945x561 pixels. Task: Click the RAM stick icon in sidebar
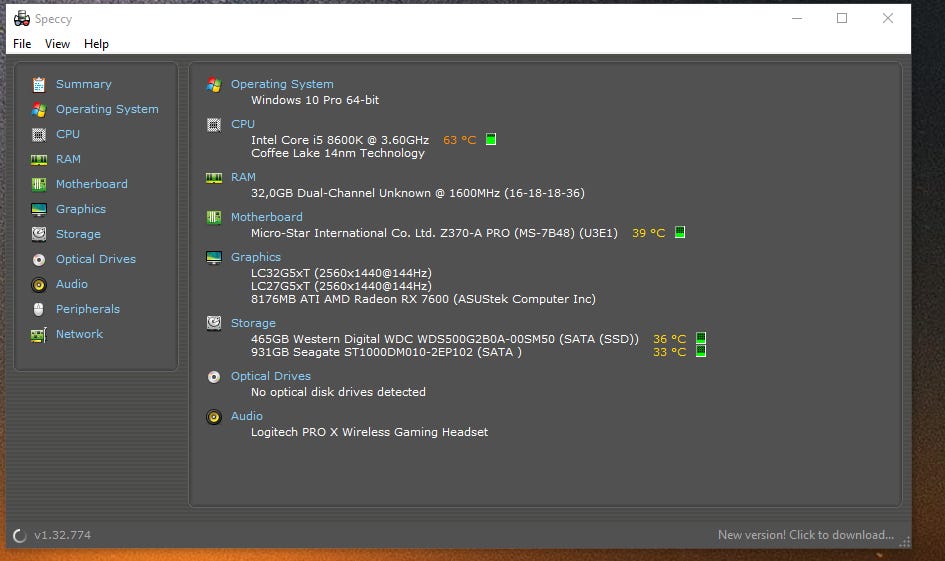click(39, 160)
